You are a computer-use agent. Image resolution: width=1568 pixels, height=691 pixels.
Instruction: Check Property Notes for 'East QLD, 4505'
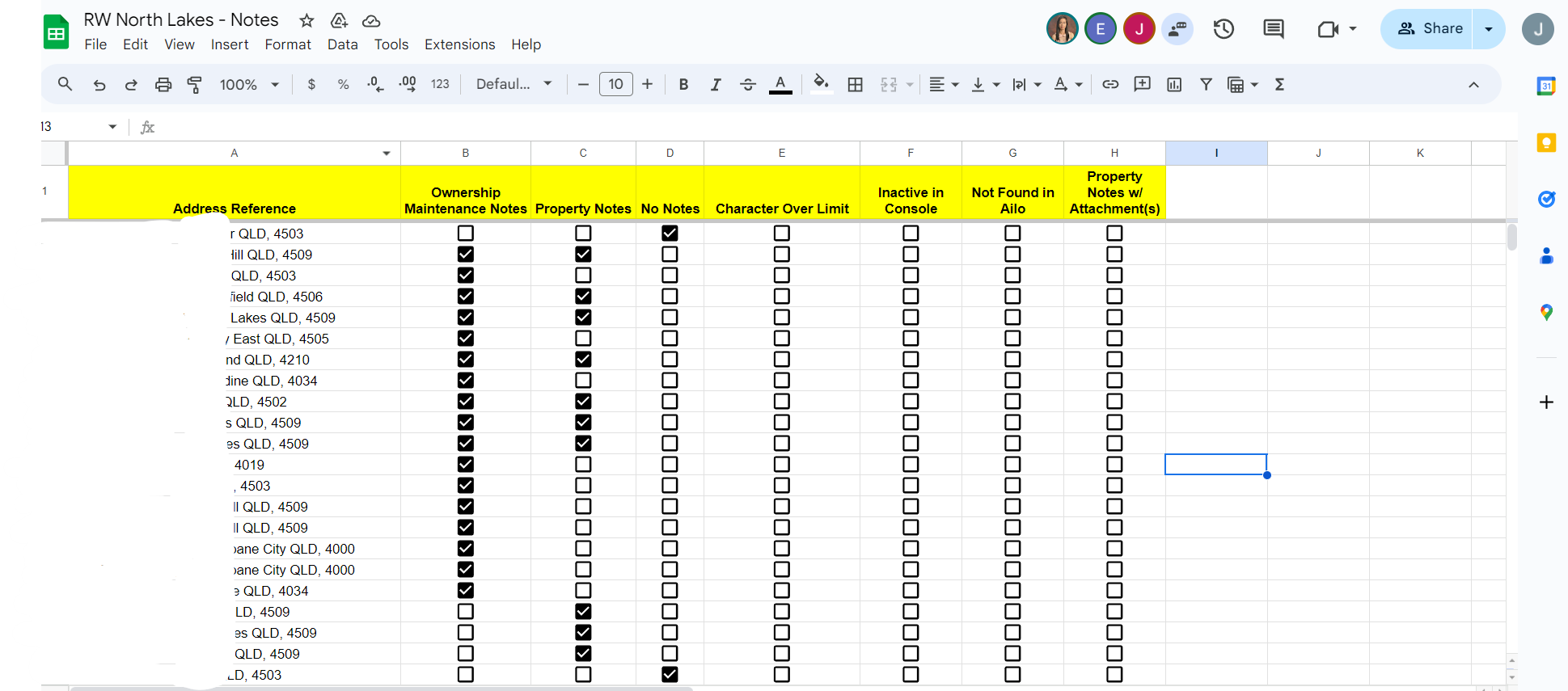coord(583,338)
